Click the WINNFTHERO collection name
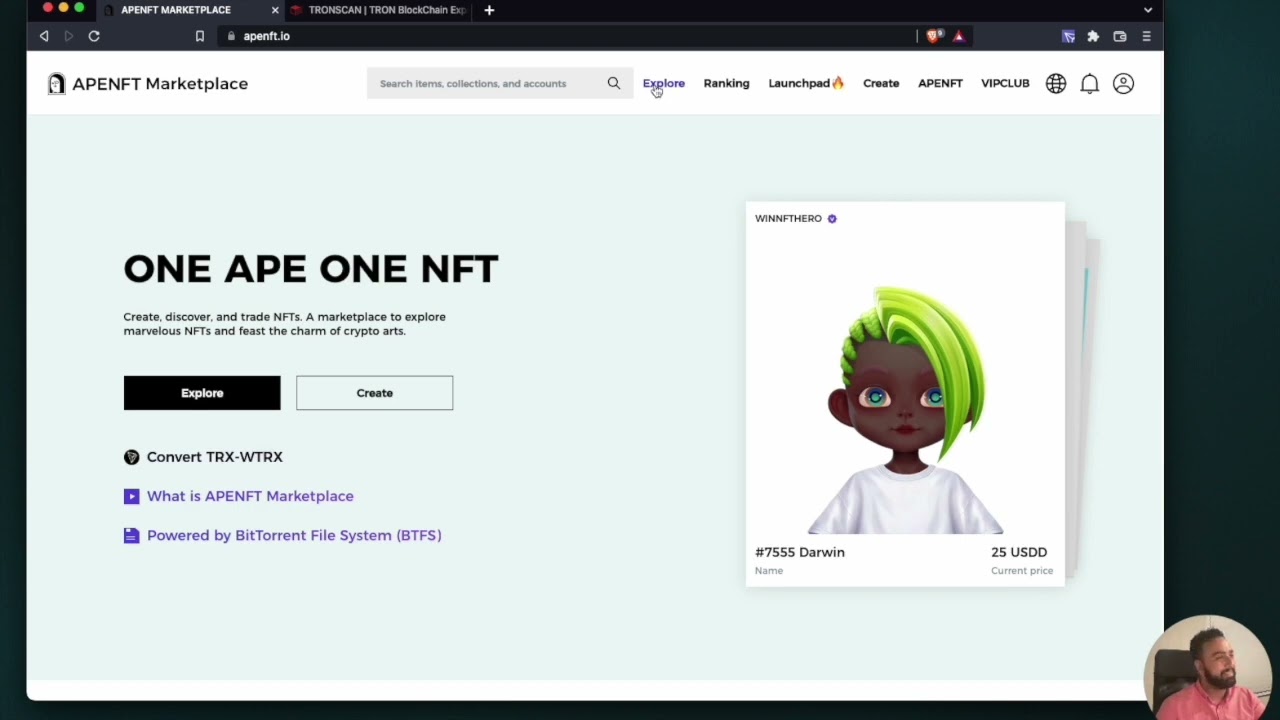 tap(788, 218)
